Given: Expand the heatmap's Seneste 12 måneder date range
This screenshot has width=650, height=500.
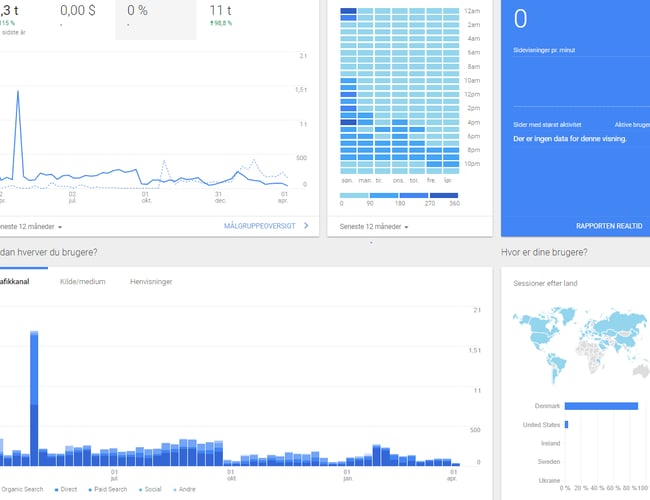Looking at the screenshot, I should point(374,227).
